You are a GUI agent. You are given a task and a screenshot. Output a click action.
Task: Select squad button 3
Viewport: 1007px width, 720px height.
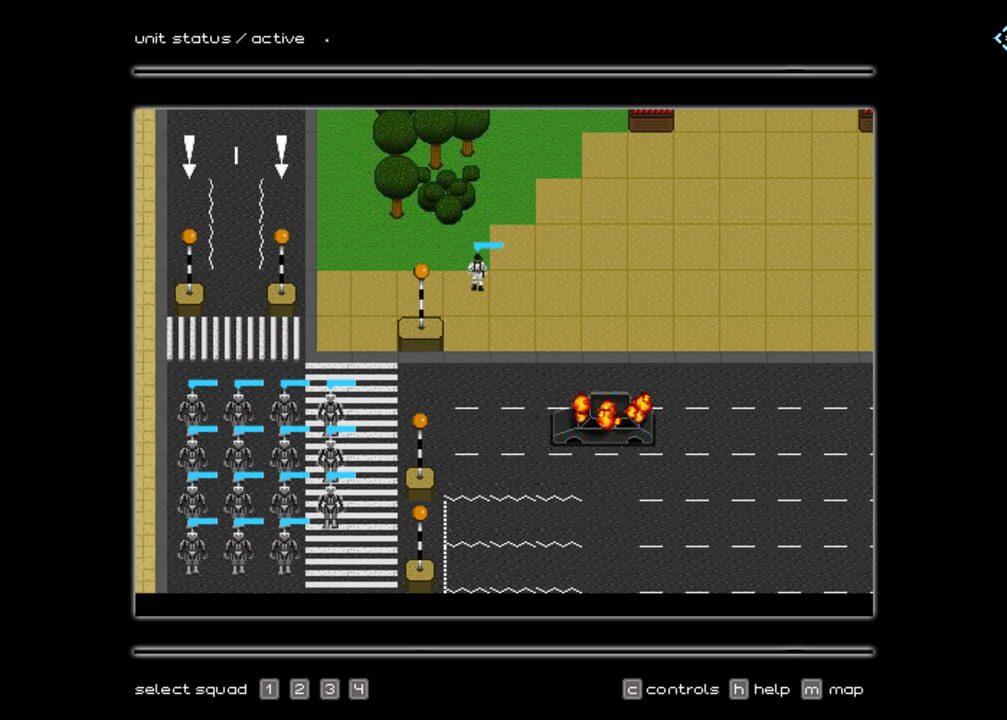click(328, 689)
